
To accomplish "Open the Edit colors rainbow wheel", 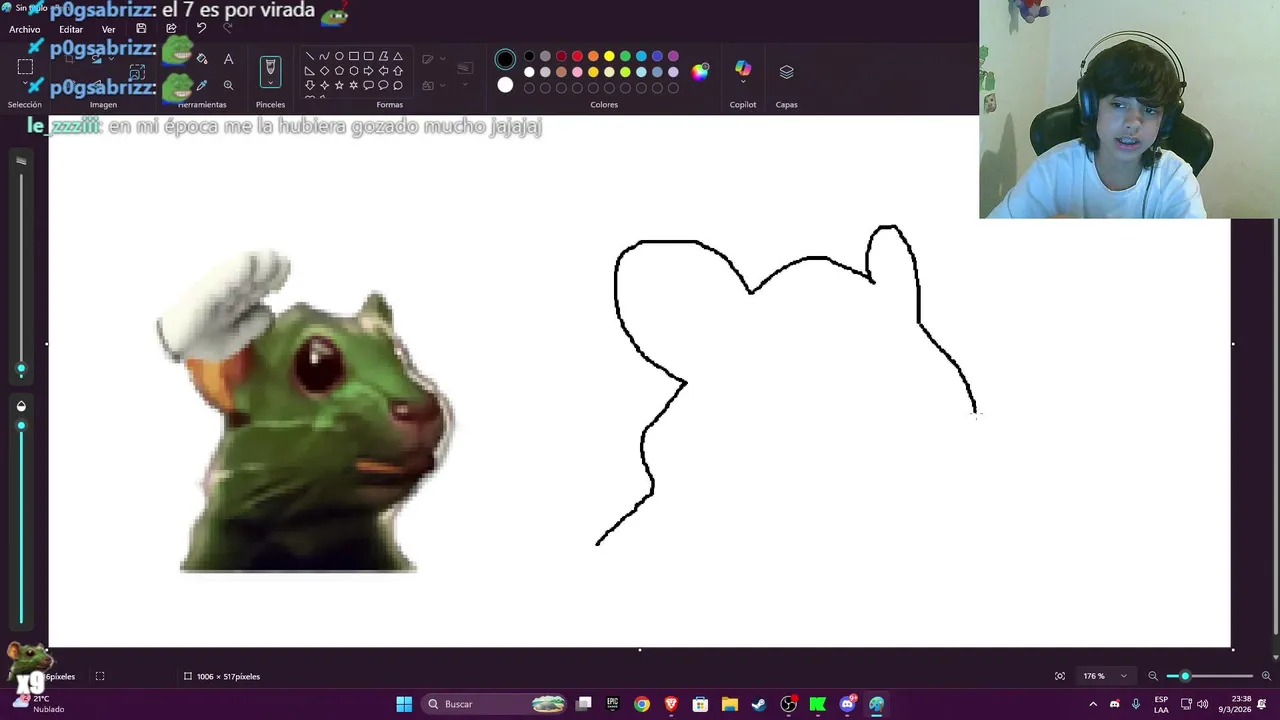I will point(700,71).
